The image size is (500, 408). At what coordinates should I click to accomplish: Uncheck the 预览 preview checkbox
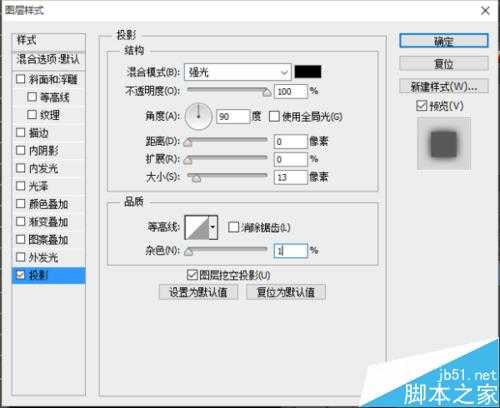tap(422, 106)
